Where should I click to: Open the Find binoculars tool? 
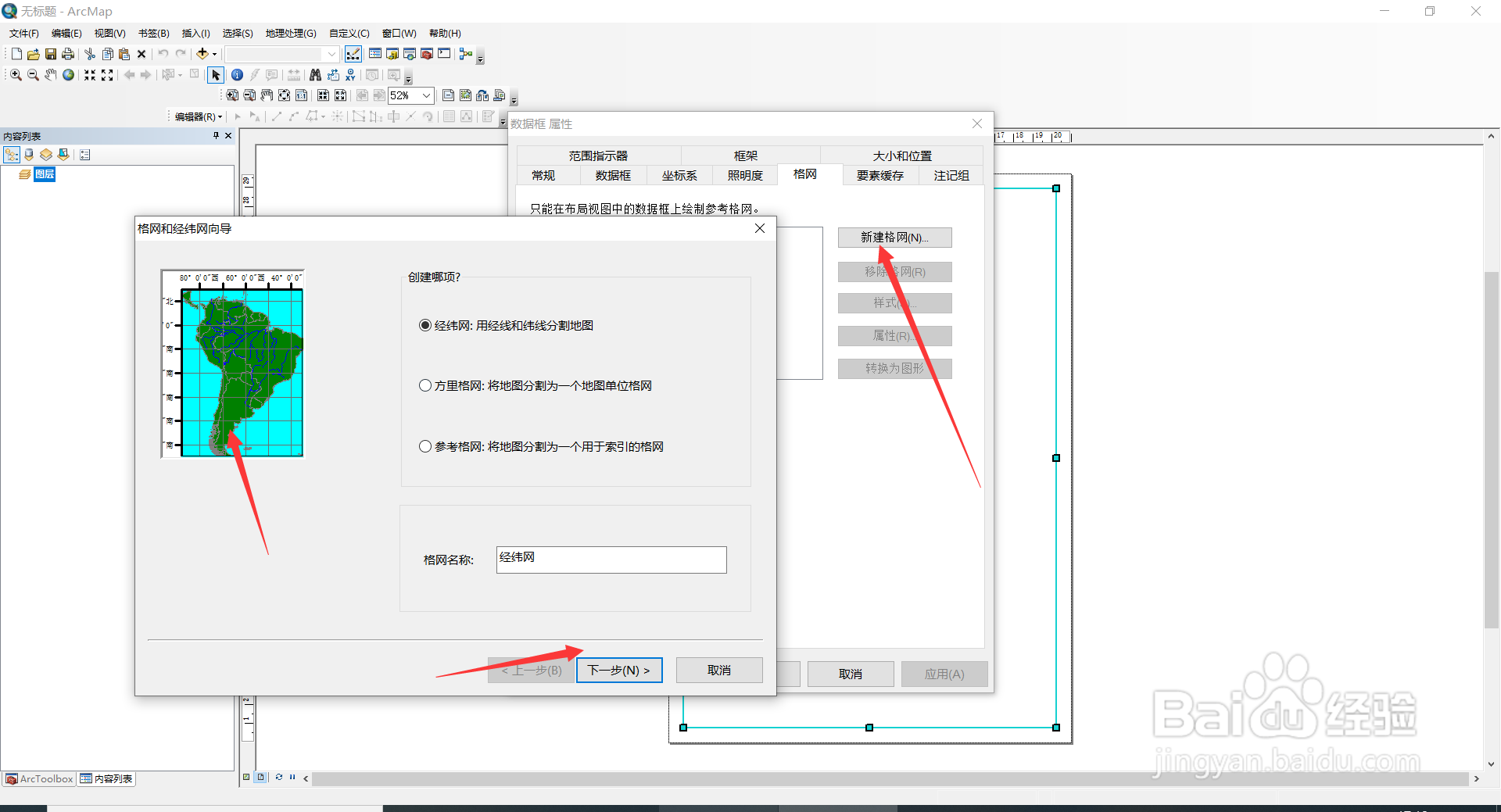pyautogui.click(x=314, y=74)
